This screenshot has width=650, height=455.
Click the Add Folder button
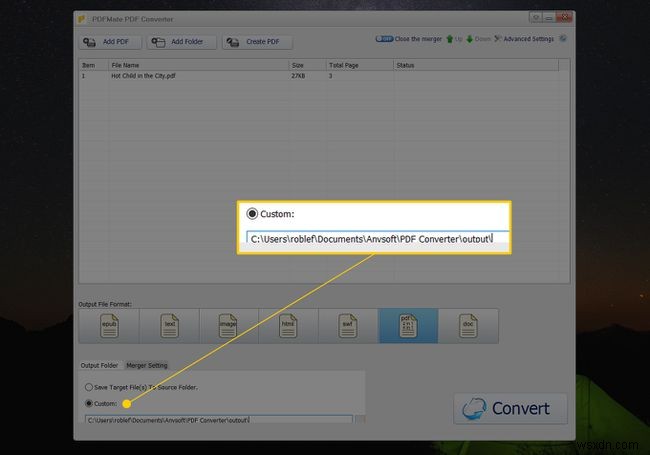182,42
